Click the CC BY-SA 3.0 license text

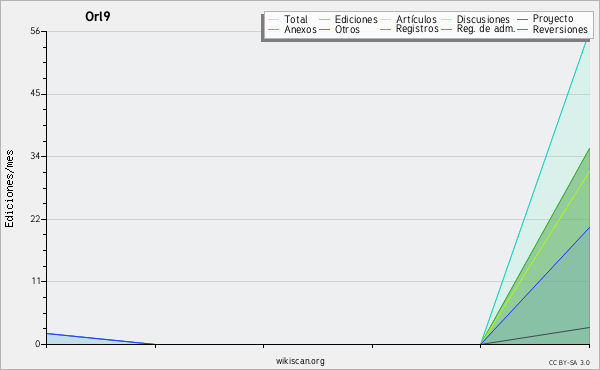[569, 363]
